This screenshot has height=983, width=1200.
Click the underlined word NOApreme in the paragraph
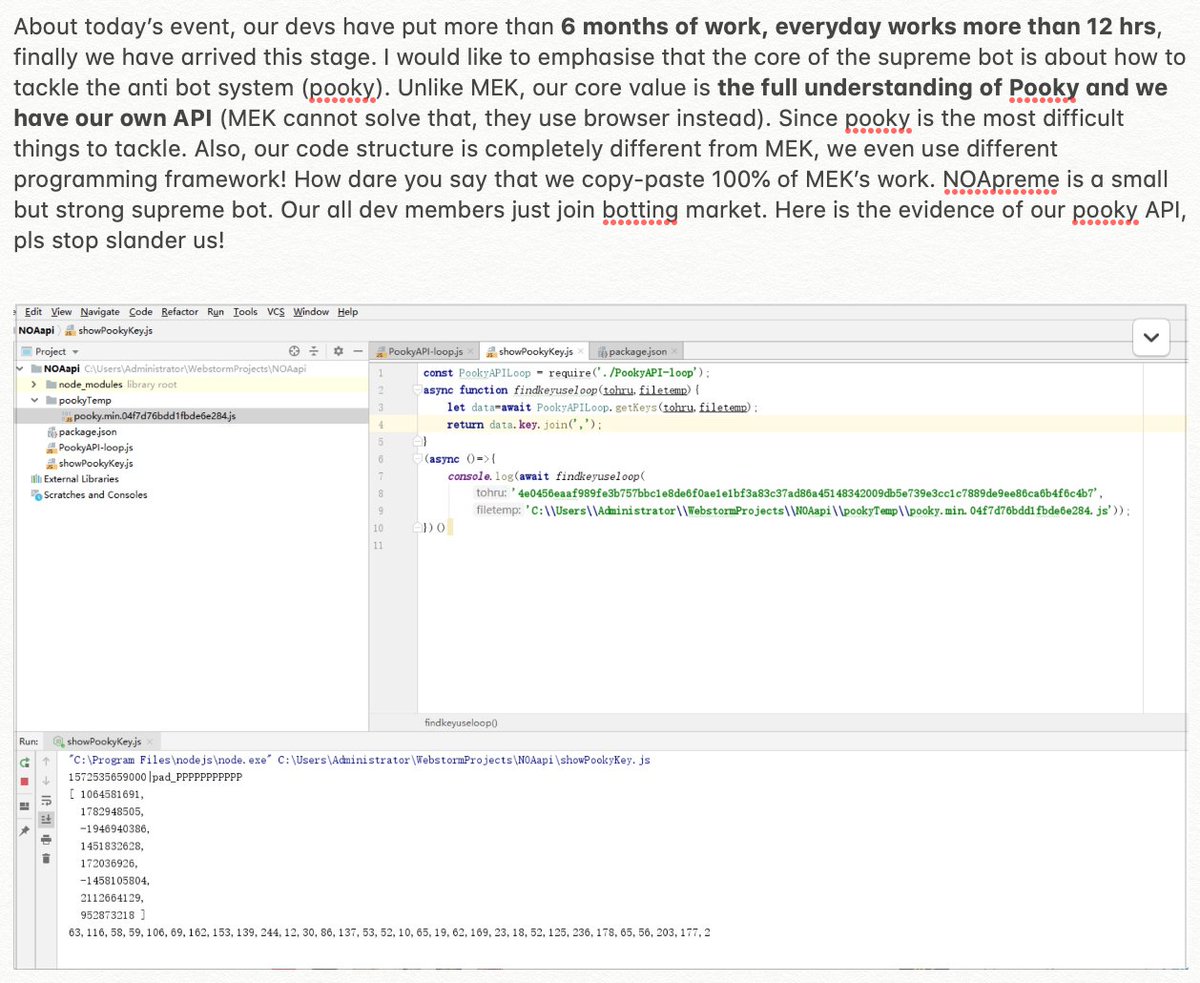1000,178
